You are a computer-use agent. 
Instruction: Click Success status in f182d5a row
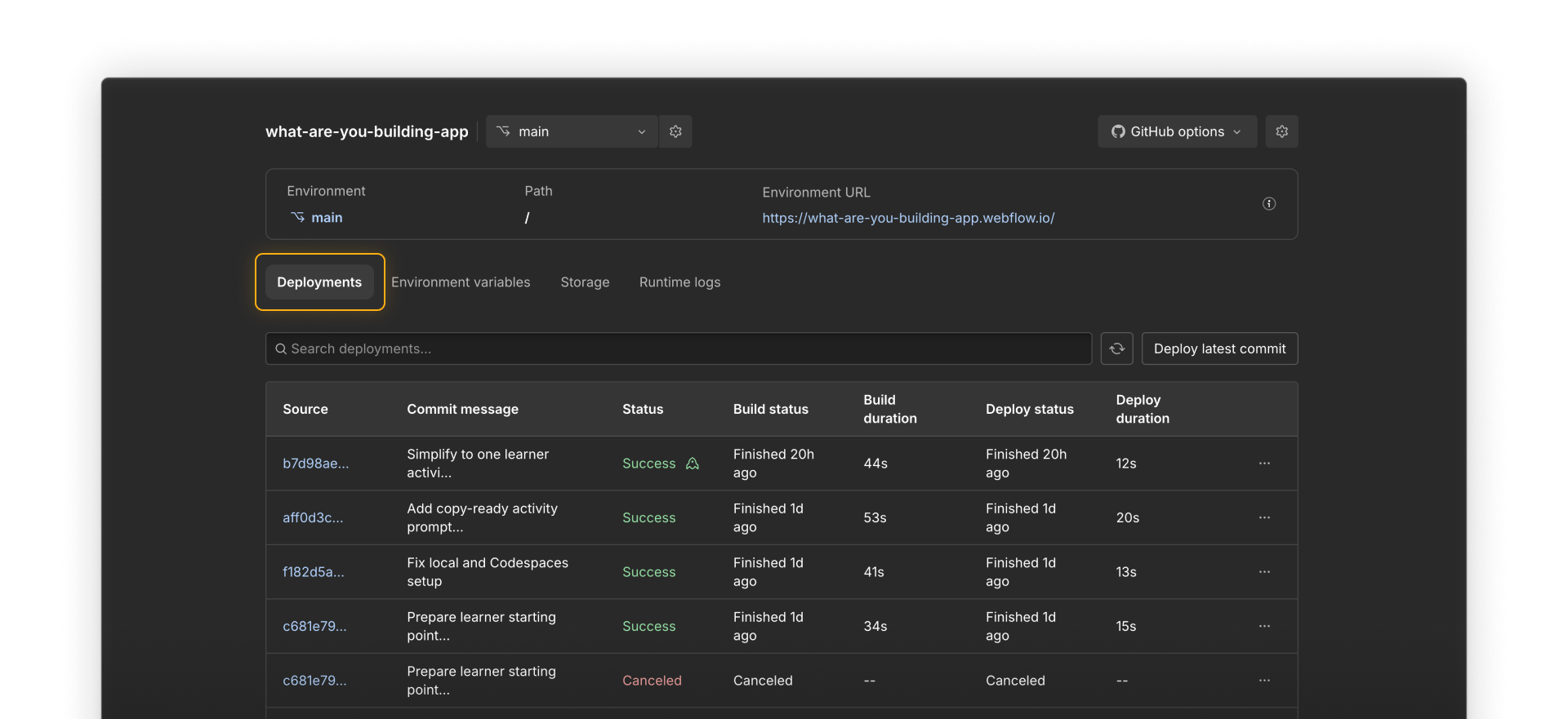(649, 572)
